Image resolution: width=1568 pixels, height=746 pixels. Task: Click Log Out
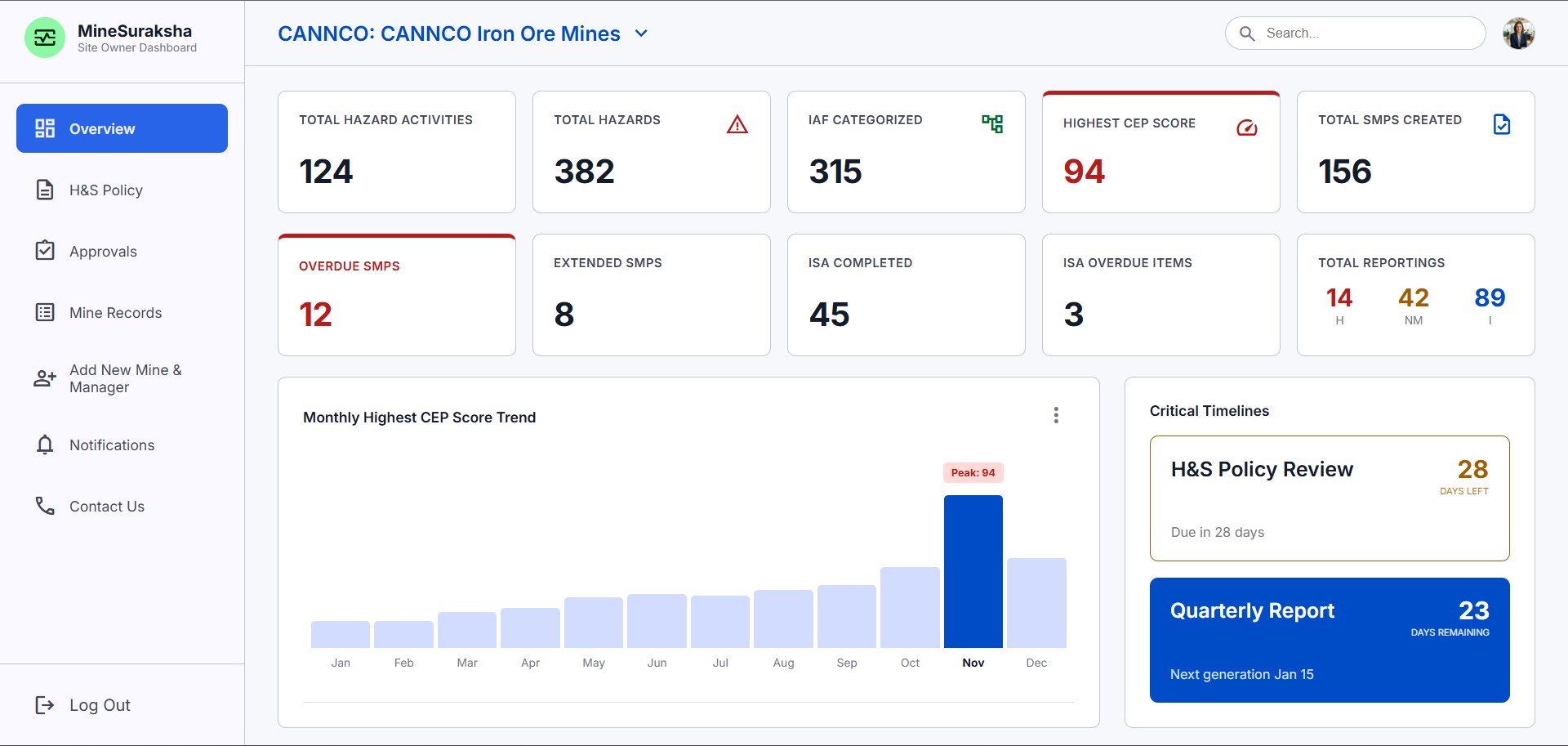click(x=122, y=704)
